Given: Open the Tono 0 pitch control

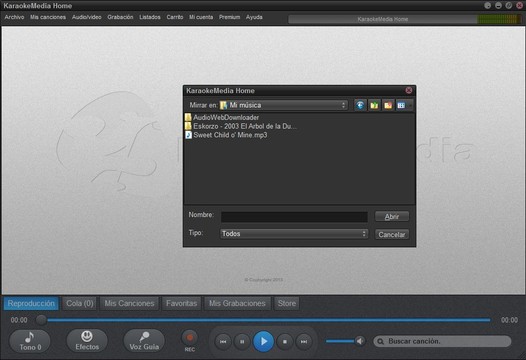Looking at the screenshot, I should tap(30, 341).
